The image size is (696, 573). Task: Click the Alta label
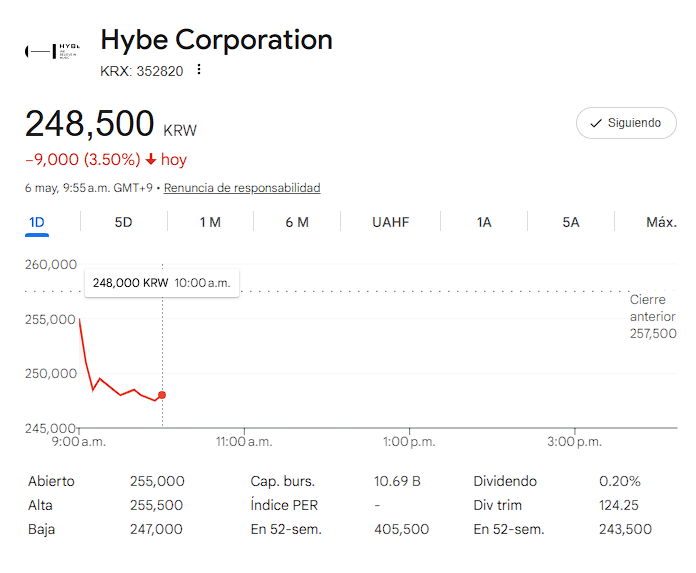[40, 505]
